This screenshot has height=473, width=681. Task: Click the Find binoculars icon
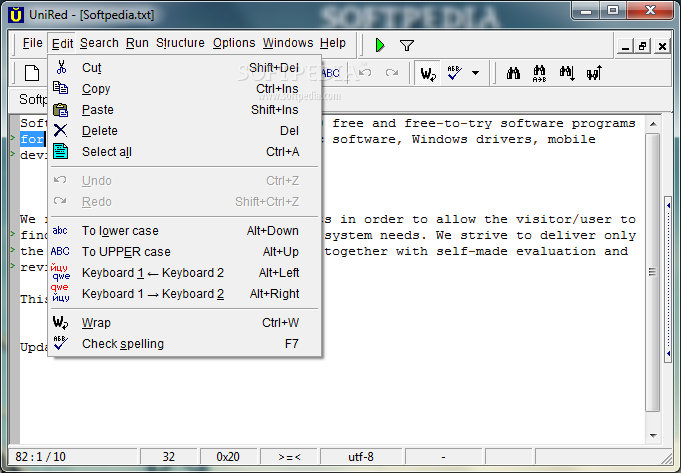[513, 73]
